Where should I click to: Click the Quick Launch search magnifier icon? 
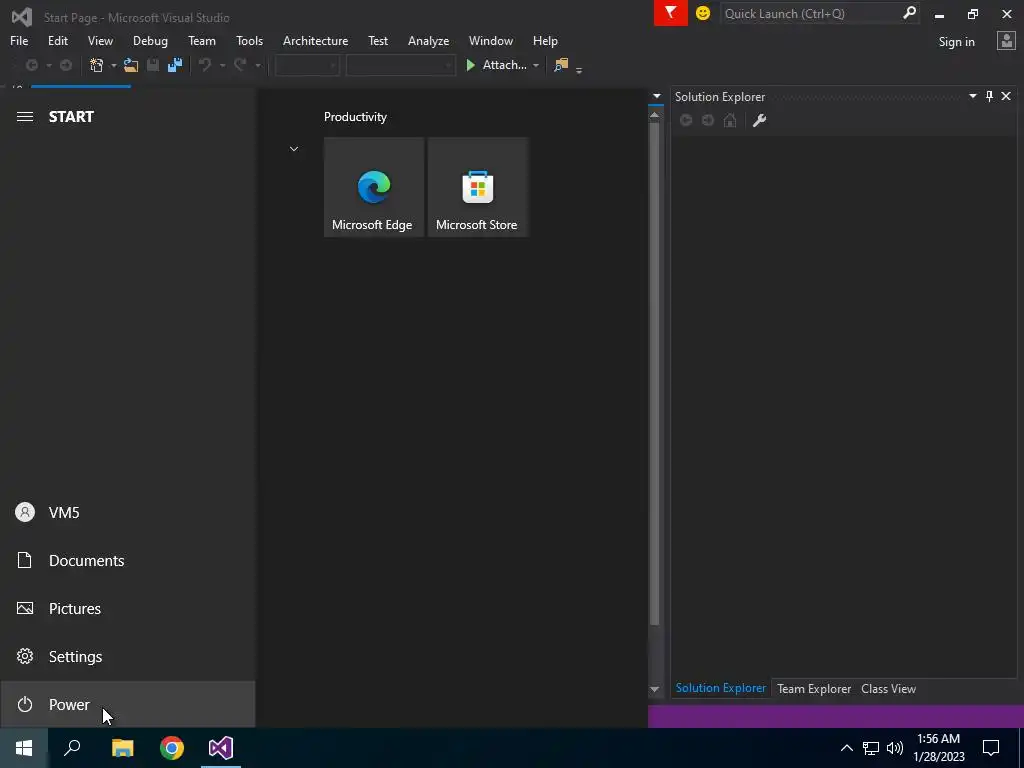point(908,13)
